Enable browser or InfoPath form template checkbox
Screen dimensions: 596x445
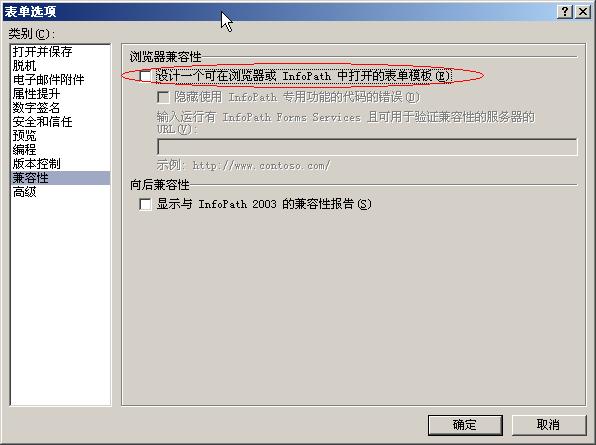tap(145, 76)
